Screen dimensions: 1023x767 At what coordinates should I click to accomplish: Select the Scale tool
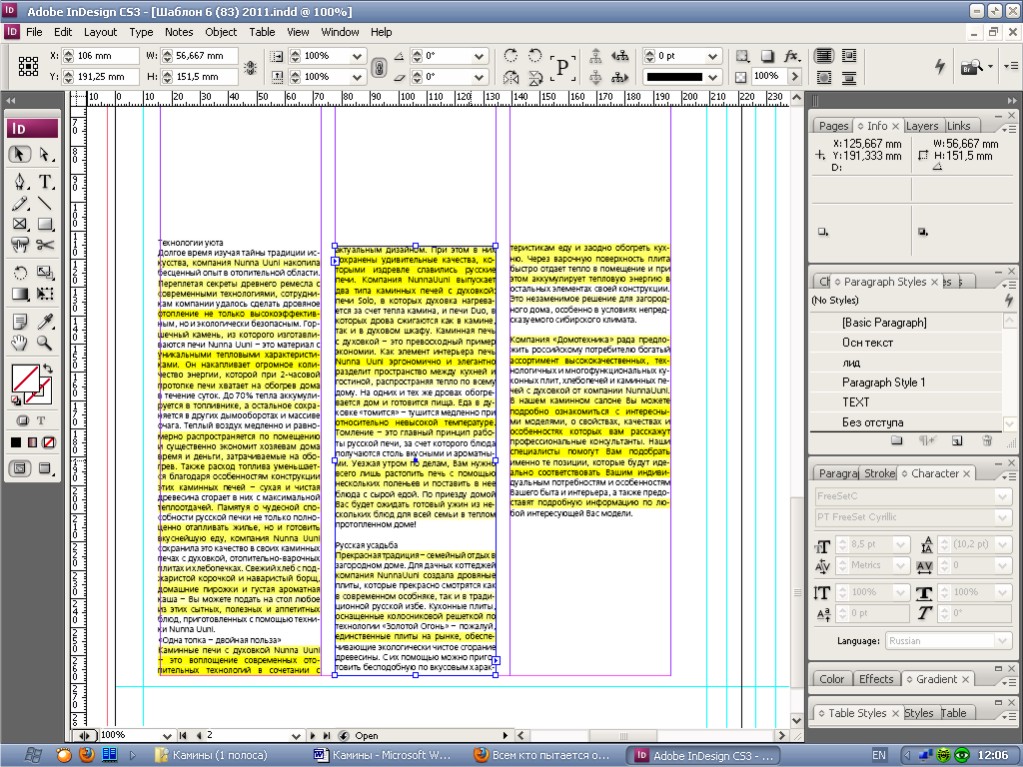(x=44, y=273)
